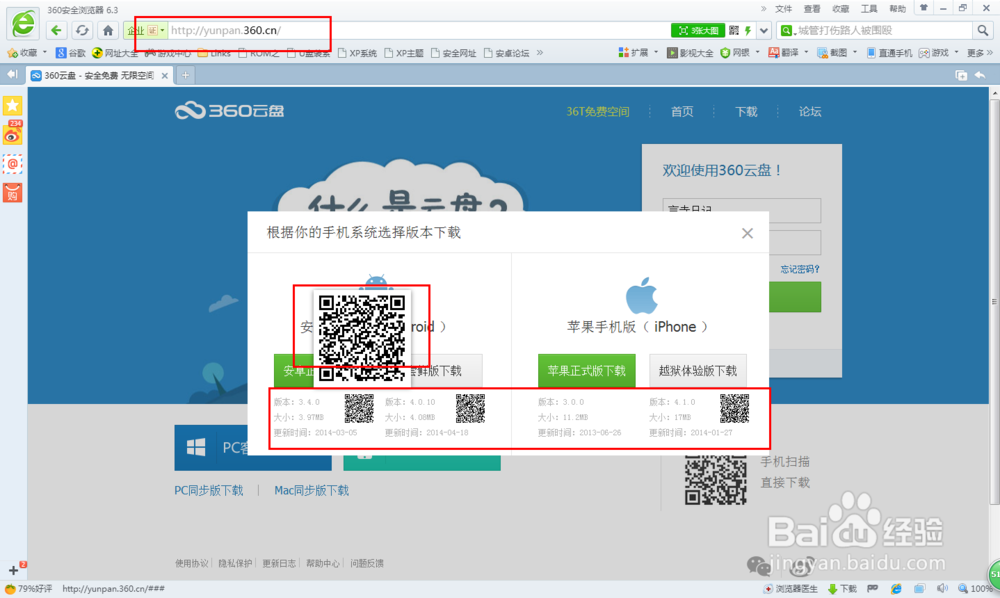Click the 360云盘 logo on the page
Image resolution: width=1000 pixels, height=598 pixels.
[230, 111]
